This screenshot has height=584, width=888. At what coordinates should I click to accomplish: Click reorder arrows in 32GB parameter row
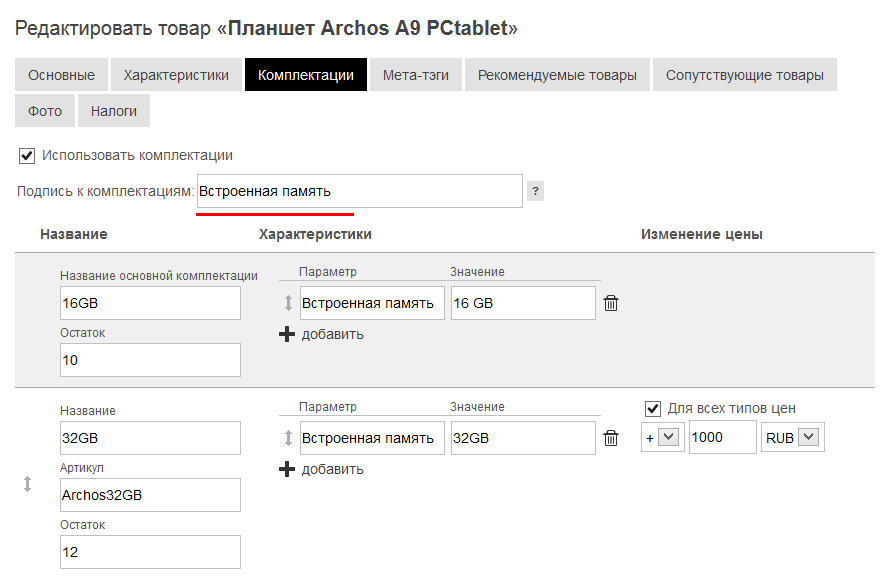click(288, 438)
